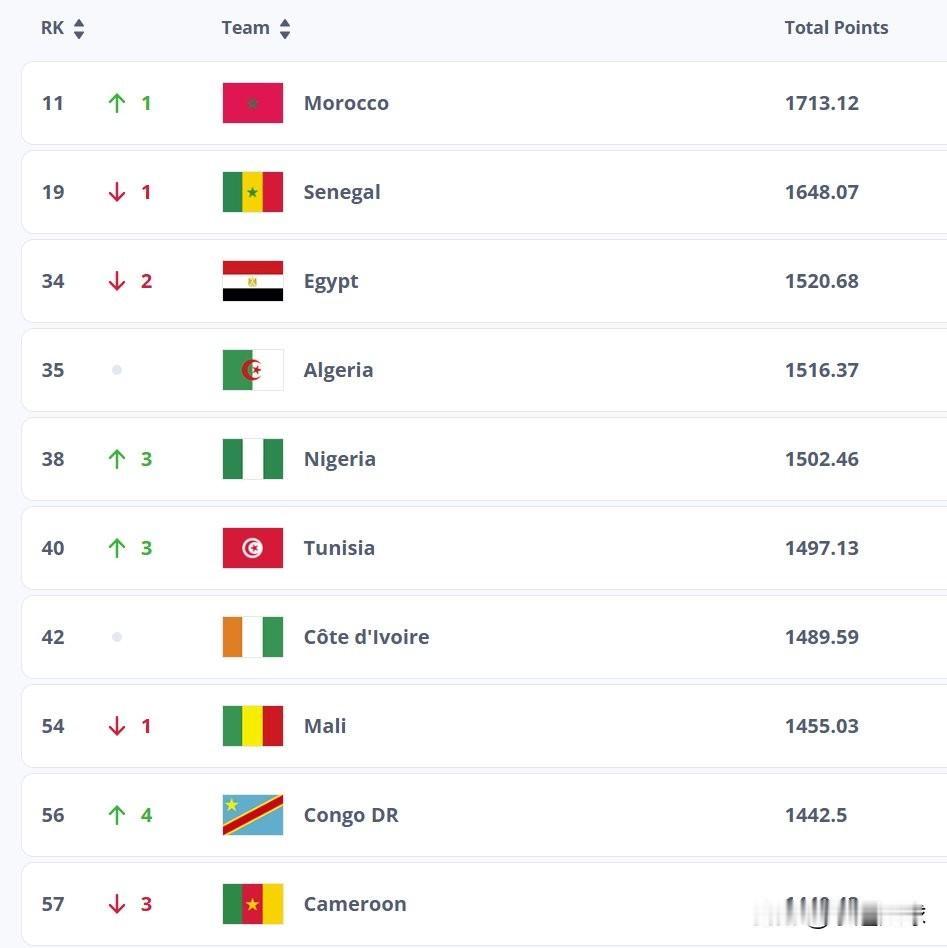This screenshot has width=947, height=948.
Task: Open the Côte d'Ivoire team link
Action: [x=366, y=637]
